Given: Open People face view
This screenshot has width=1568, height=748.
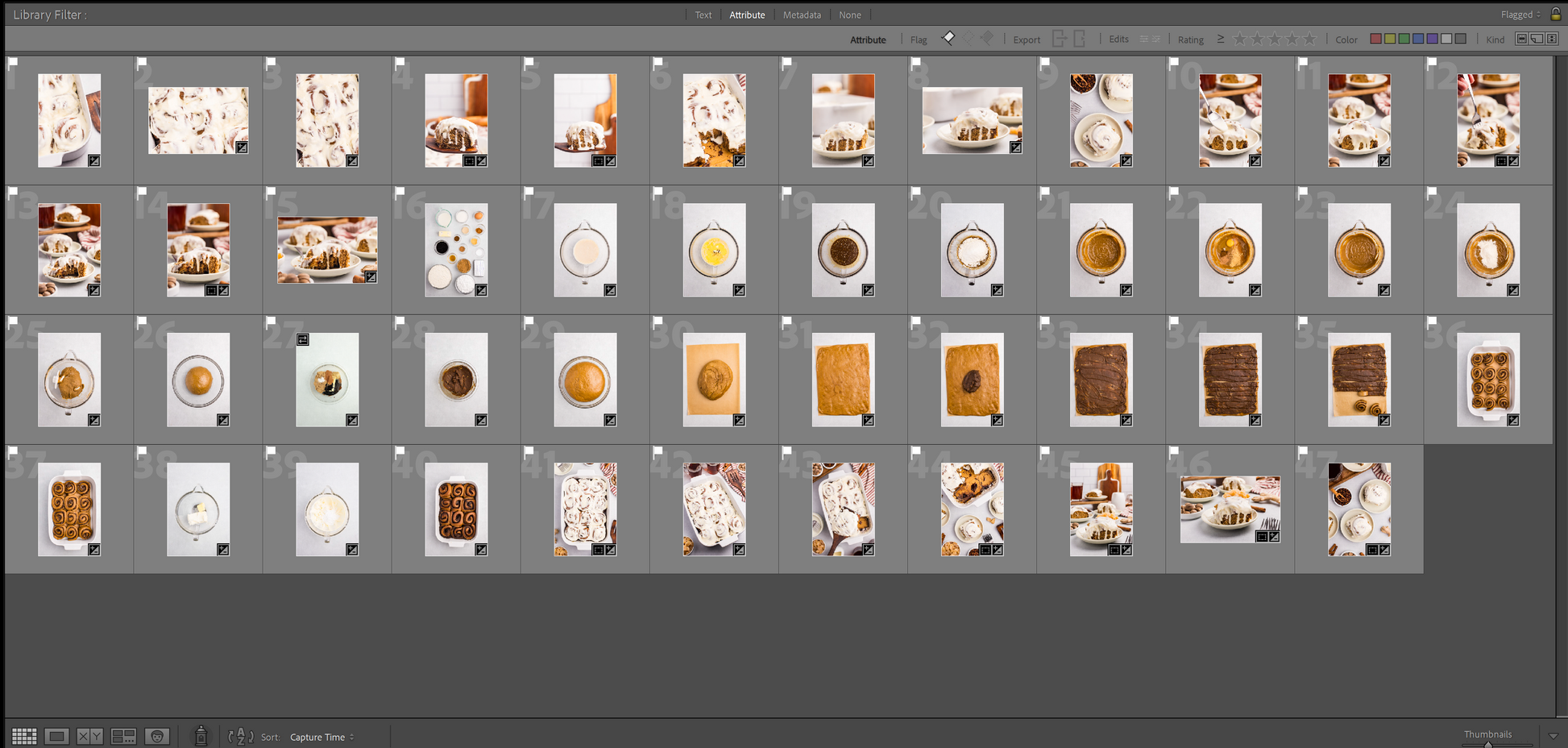Looking at the screenshot, I should 157,736.
